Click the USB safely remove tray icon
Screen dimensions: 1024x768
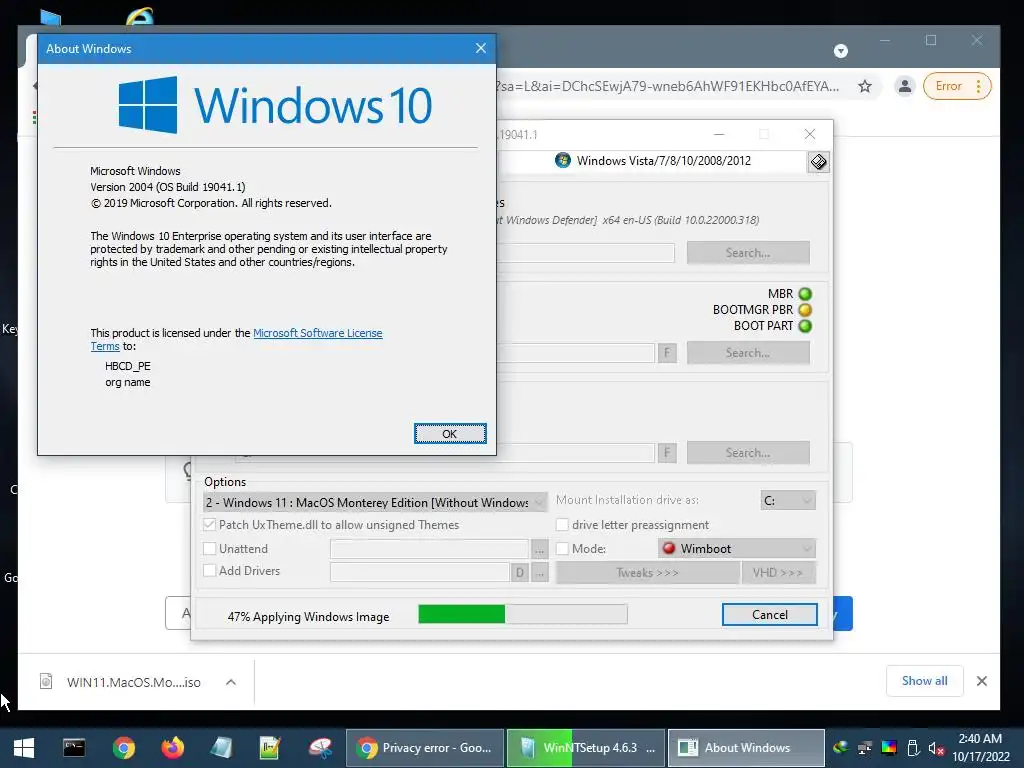913,748
